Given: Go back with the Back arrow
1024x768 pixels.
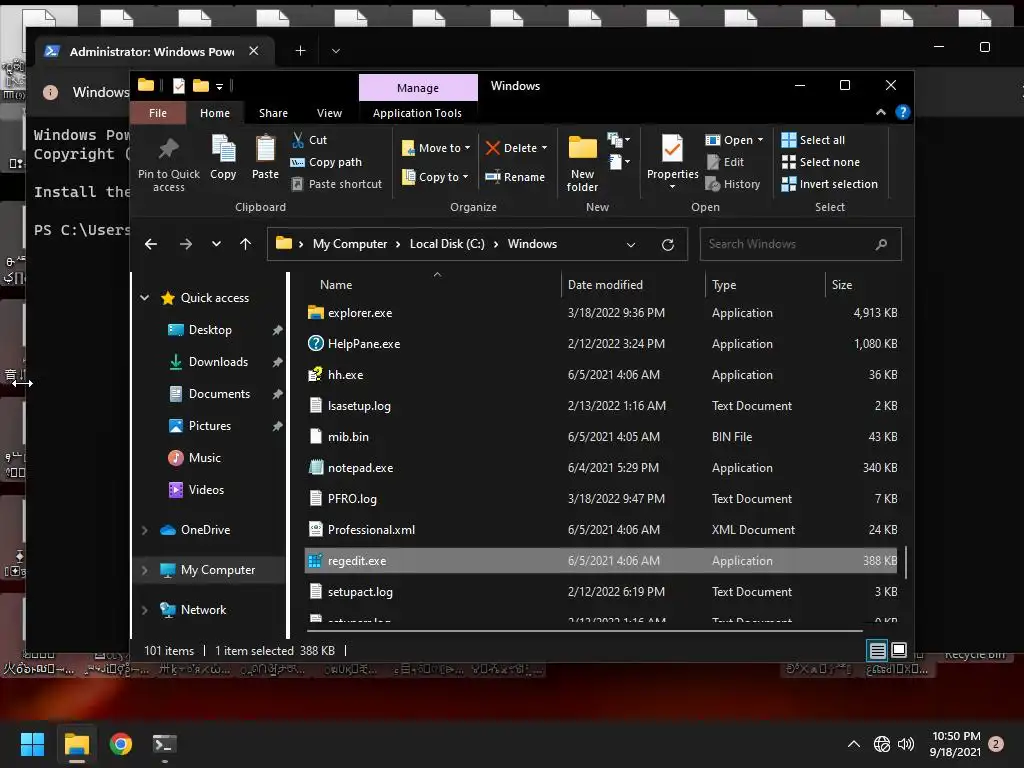Looking at the screenshot, I should coord(151,244).
